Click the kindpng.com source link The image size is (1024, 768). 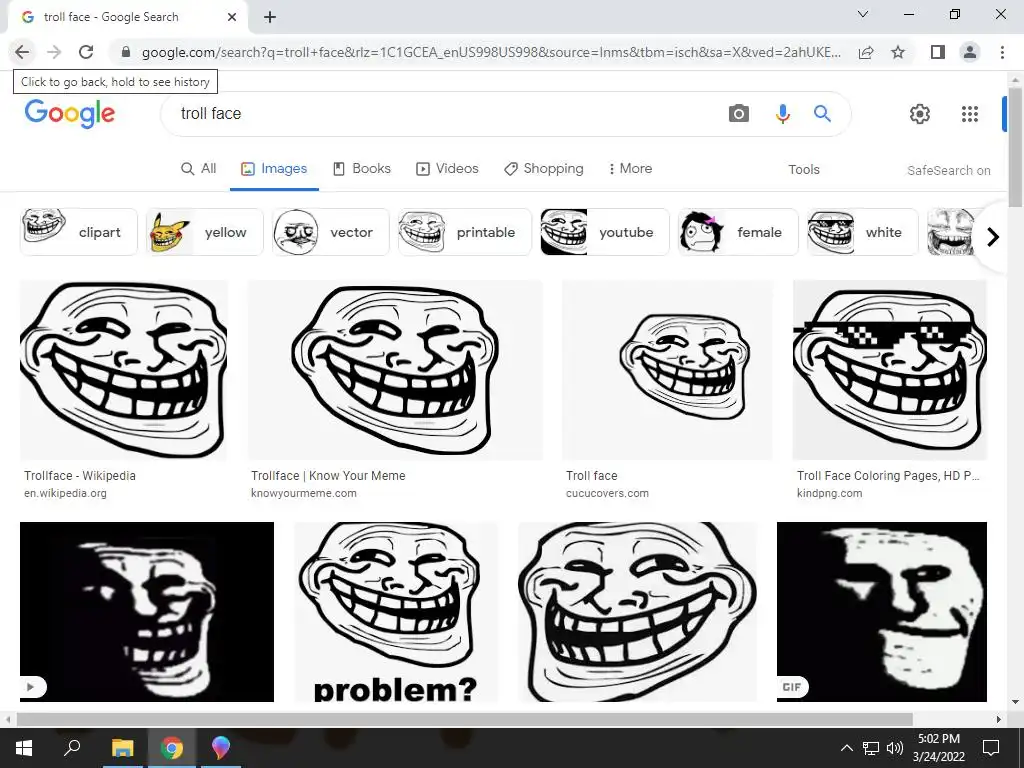coord(829,493)
